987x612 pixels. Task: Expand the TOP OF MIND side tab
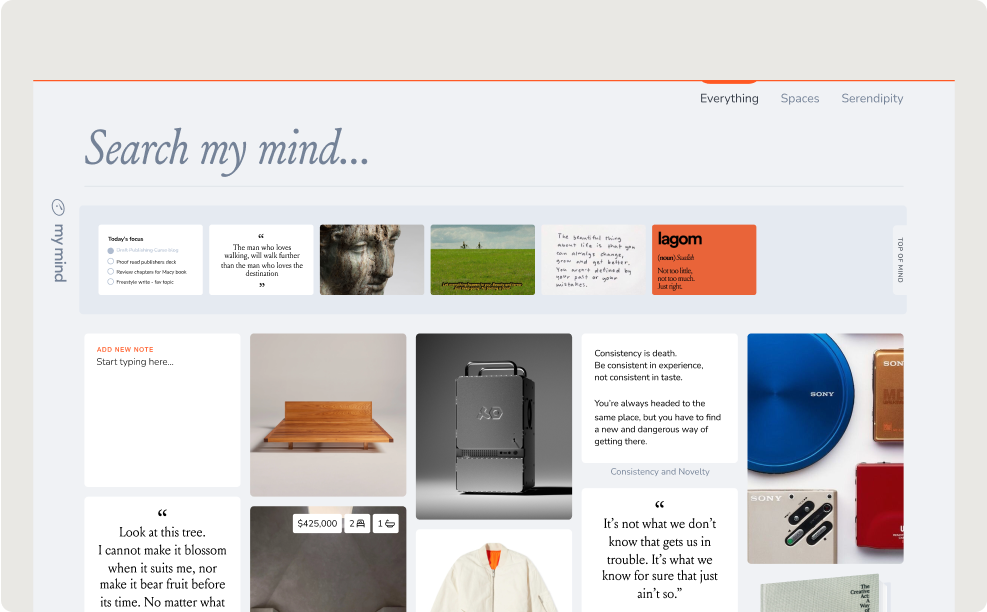[x=900, y=259]
